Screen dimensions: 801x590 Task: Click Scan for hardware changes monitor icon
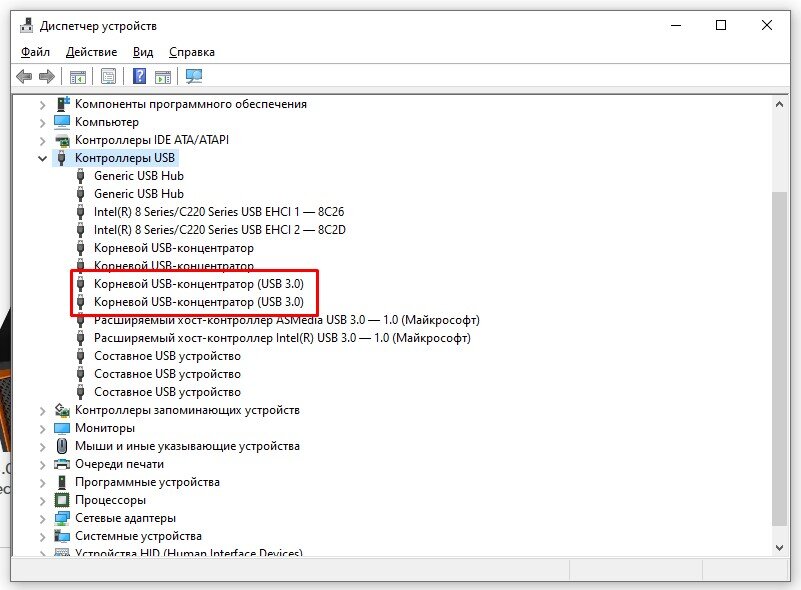194,77
